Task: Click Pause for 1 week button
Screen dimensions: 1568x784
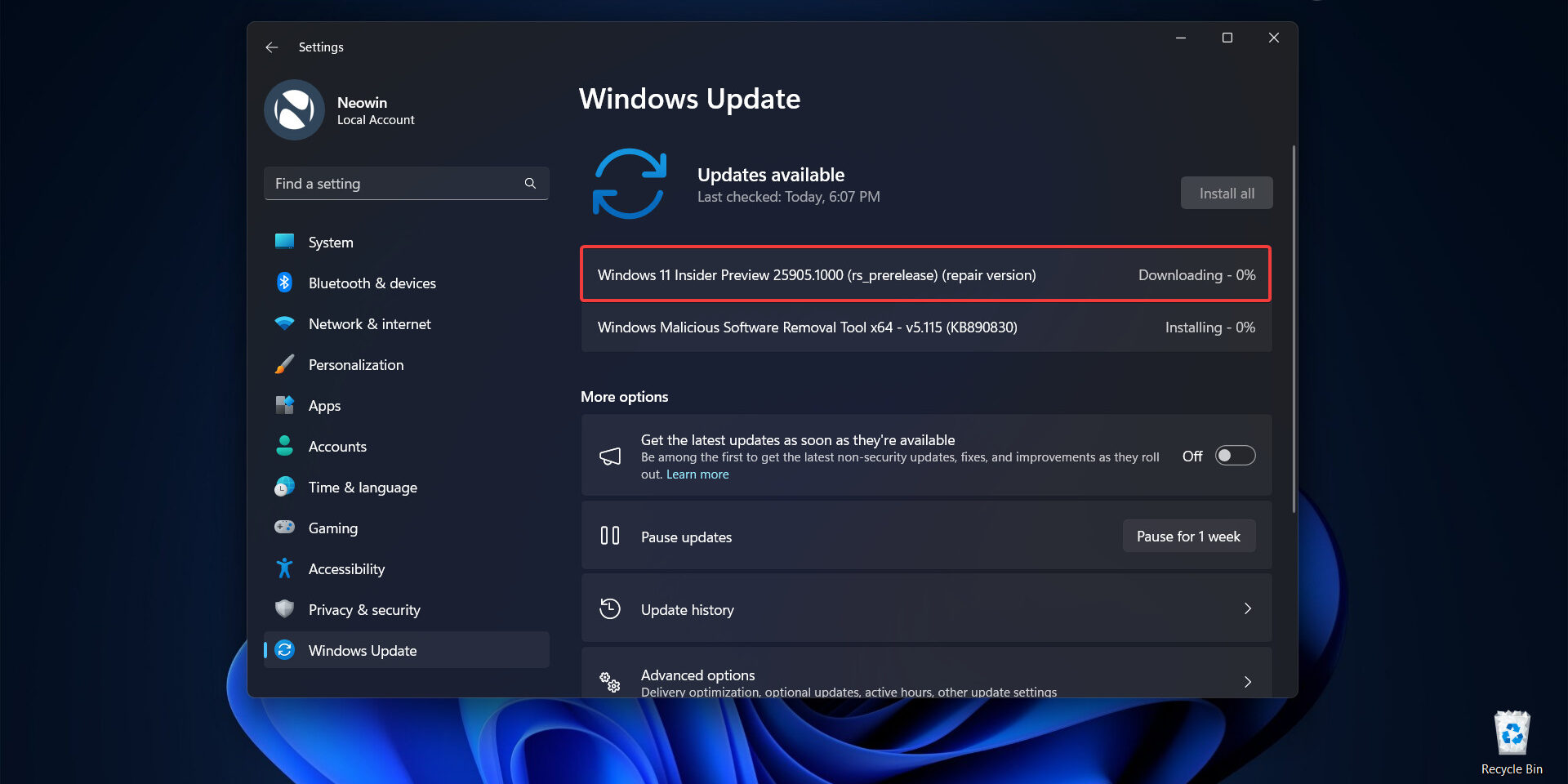Action: [x=1189, y=536]
